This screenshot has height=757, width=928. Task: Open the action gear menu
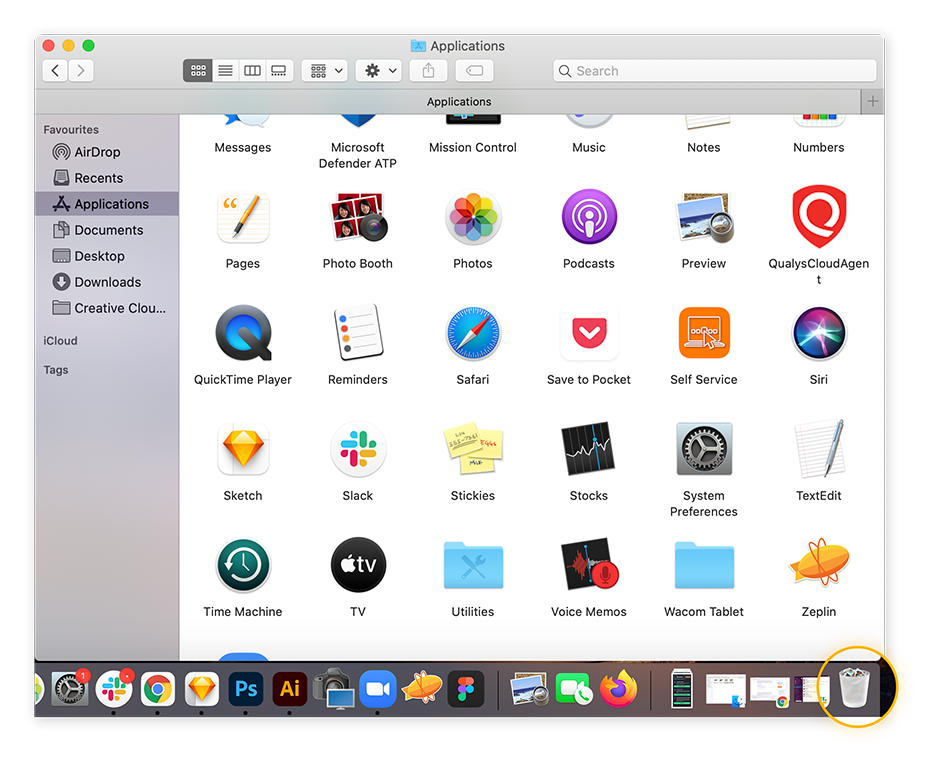coord(379,70)
